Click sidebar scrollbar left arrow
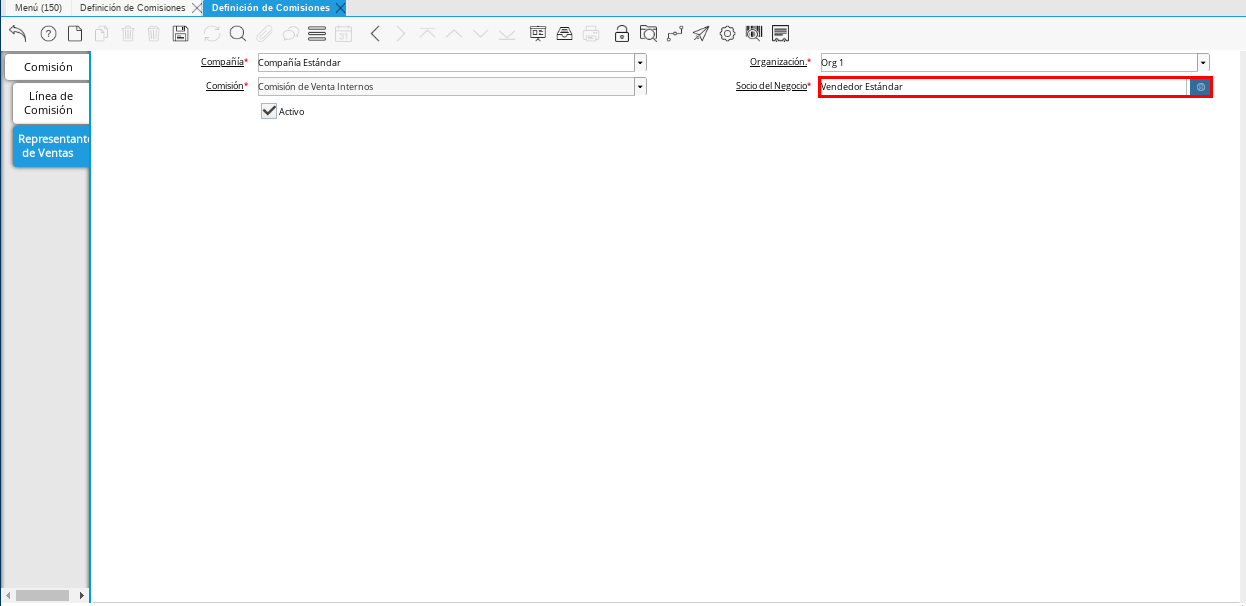Screen dimensions: 1246x606 click(8, 595)
